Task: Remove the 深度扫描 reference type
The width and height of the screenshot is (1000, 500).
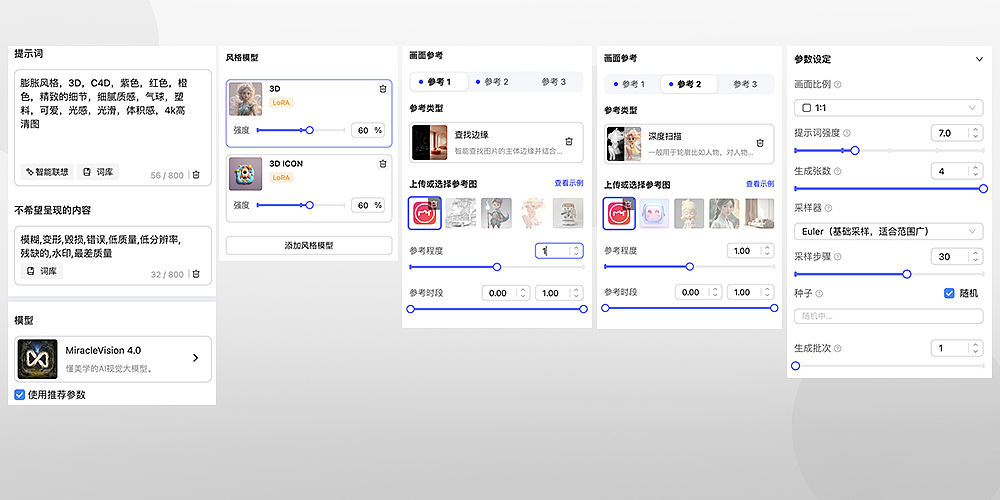Action: (x=760, y=143)
